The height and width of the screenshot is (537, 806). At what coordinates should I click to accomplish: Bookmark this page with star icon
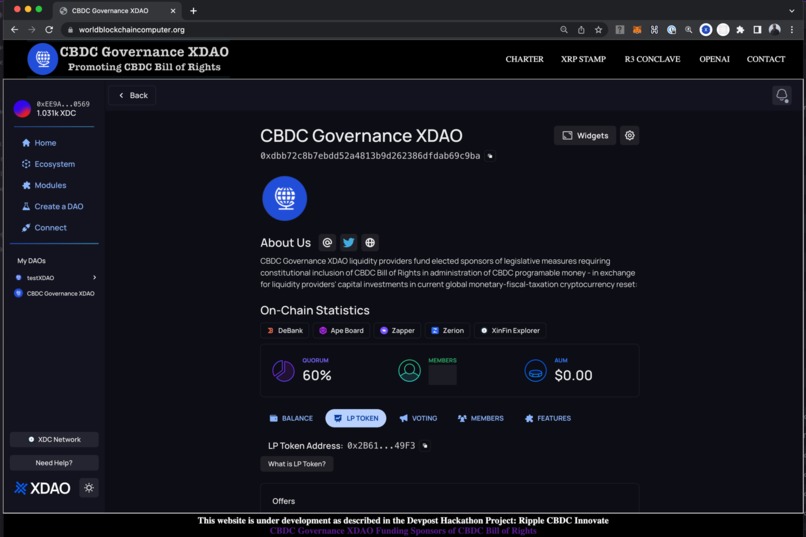(x=598, y=30)
